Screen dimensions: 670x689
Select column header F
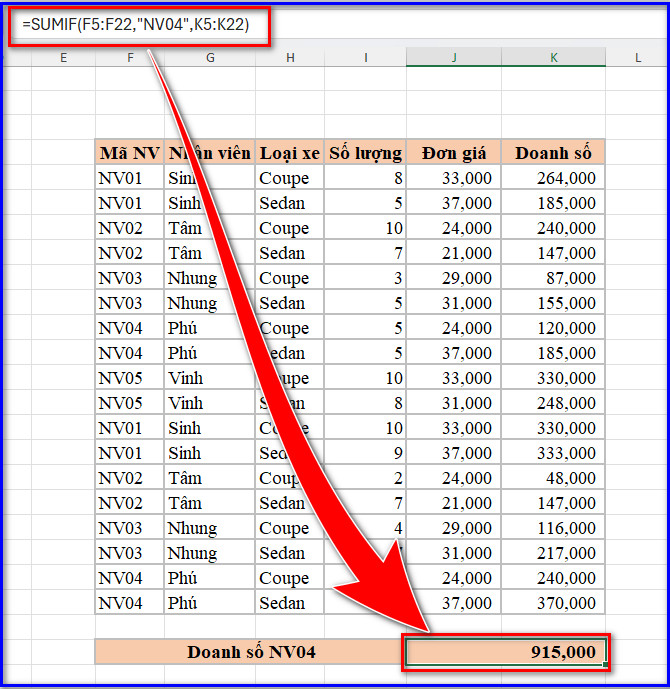point(130,58)
